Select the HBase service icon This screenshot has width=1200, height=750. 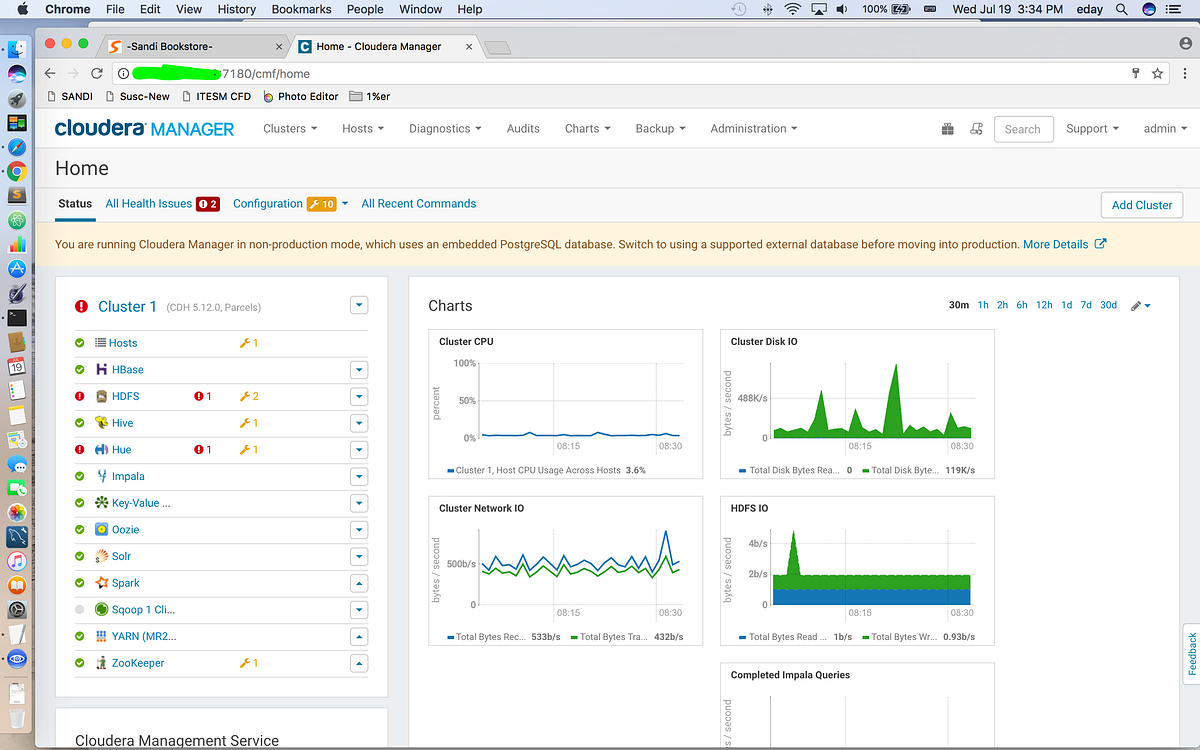[101, 369]
